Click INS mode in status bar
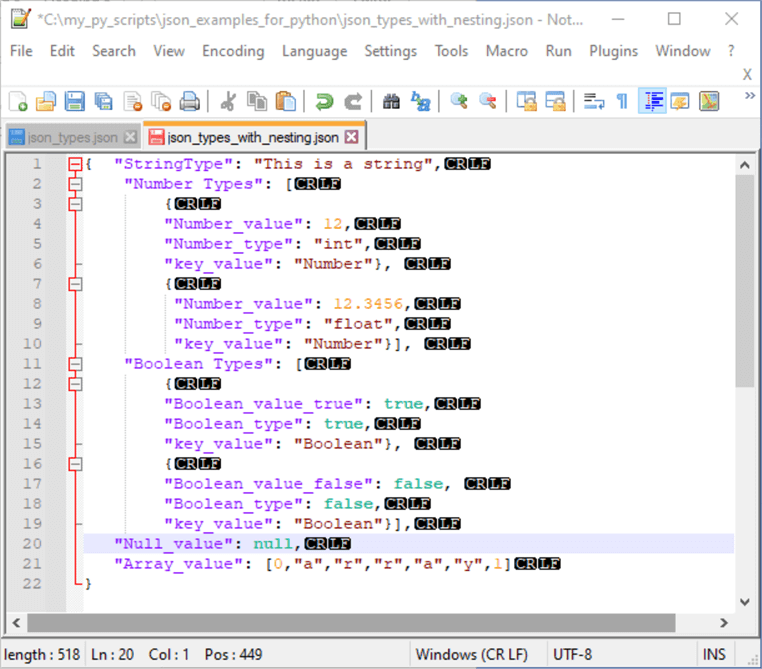The height and width of the screenshot is (669, 762). point(714,654)
